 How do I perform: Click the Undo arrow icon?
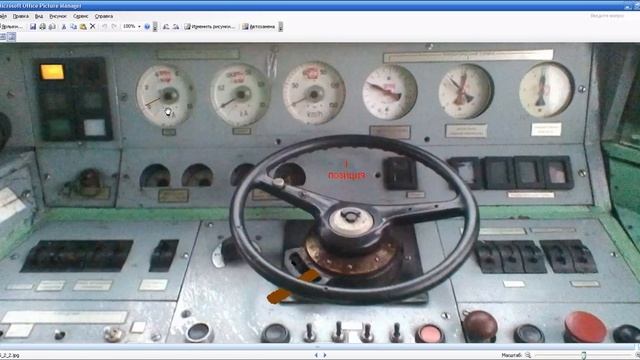[104, 27]
